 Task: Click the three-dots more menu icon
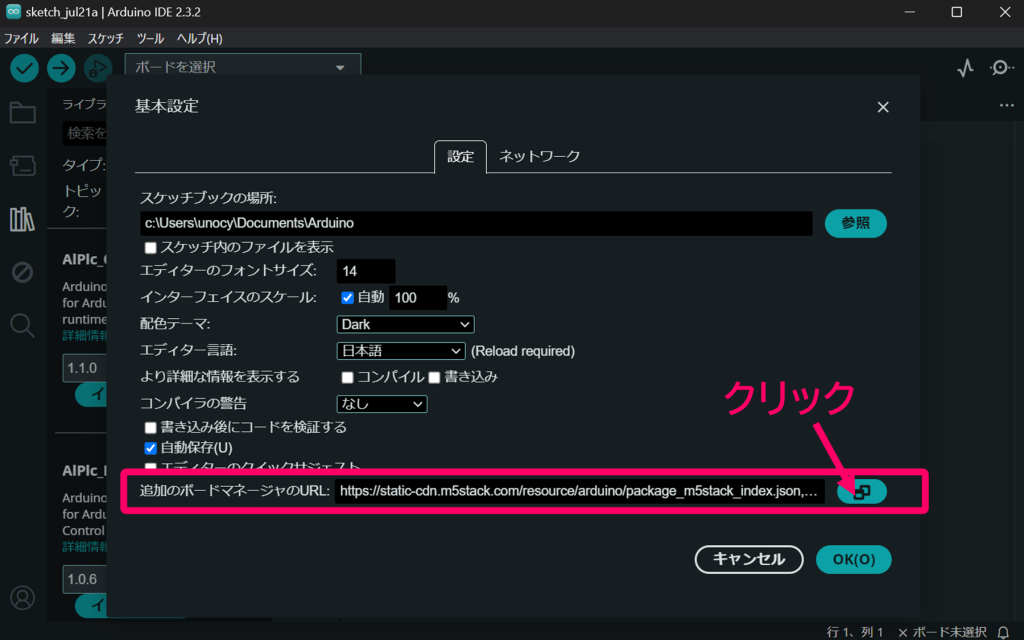coord(1006,105)
